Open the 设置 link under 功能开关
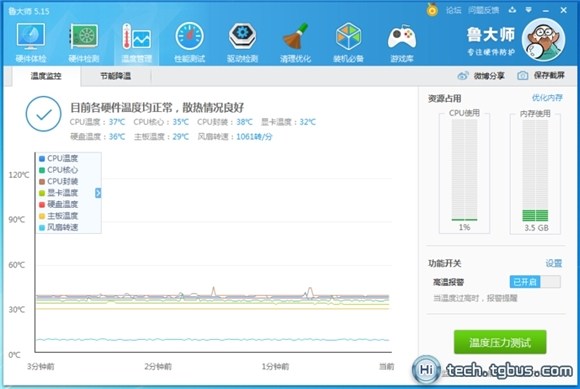The height and width of the screenshot is (389, 580). (x=554, y=263)
